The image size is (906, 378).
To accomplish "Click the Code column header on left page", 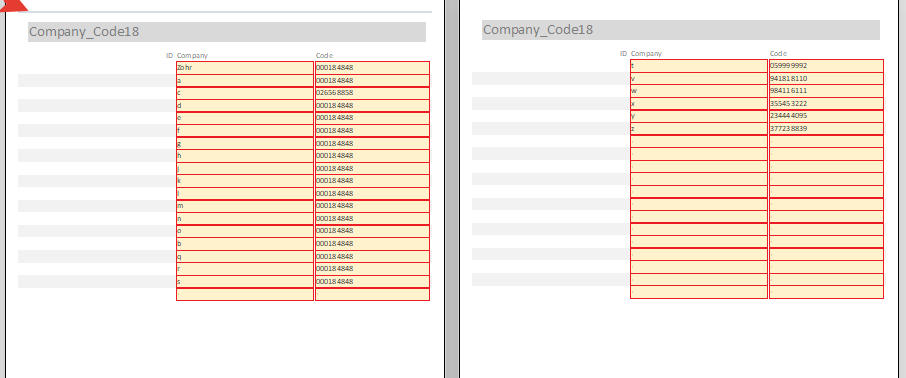I will (x=324, y=55).
